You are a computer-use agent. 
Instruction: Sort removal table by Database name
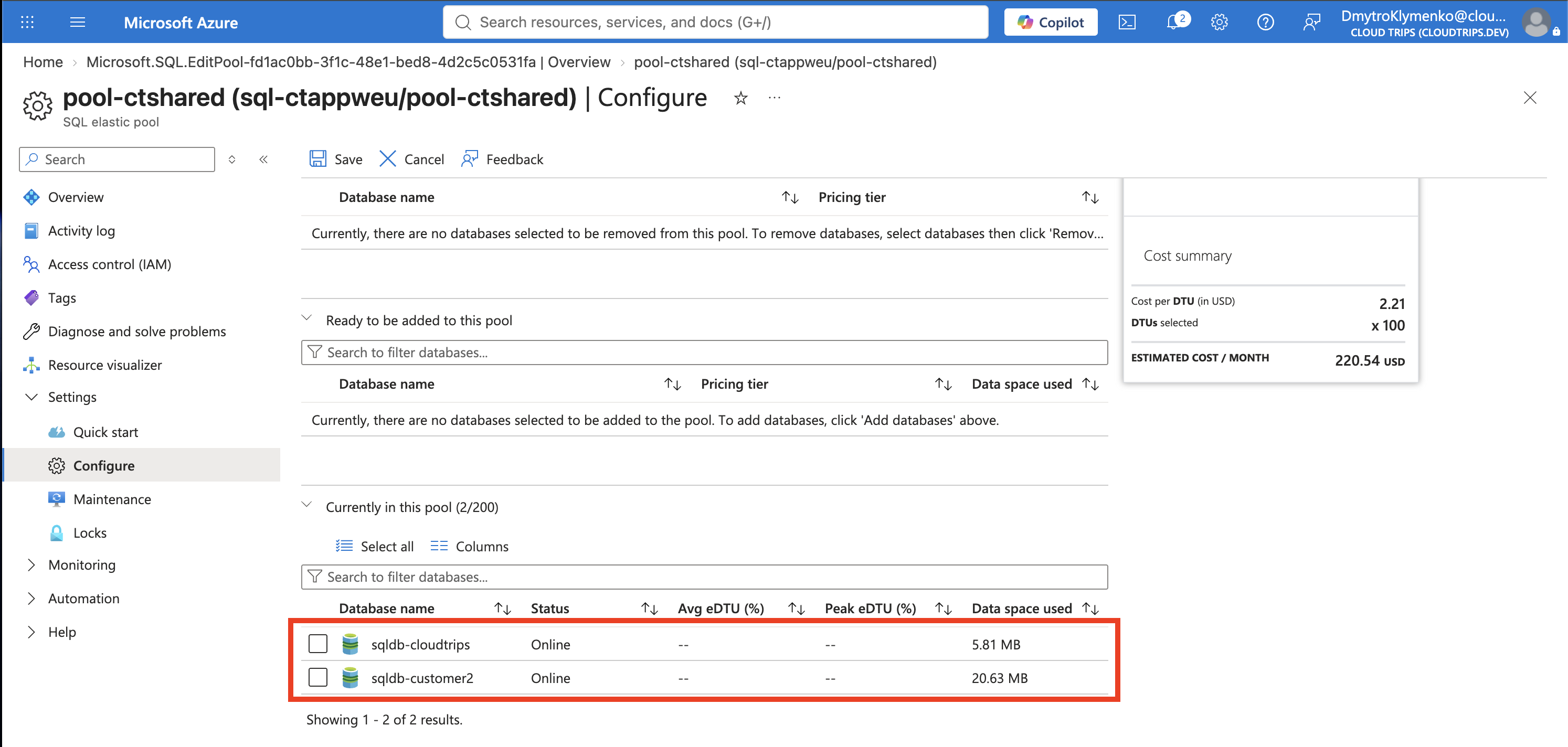790,197
